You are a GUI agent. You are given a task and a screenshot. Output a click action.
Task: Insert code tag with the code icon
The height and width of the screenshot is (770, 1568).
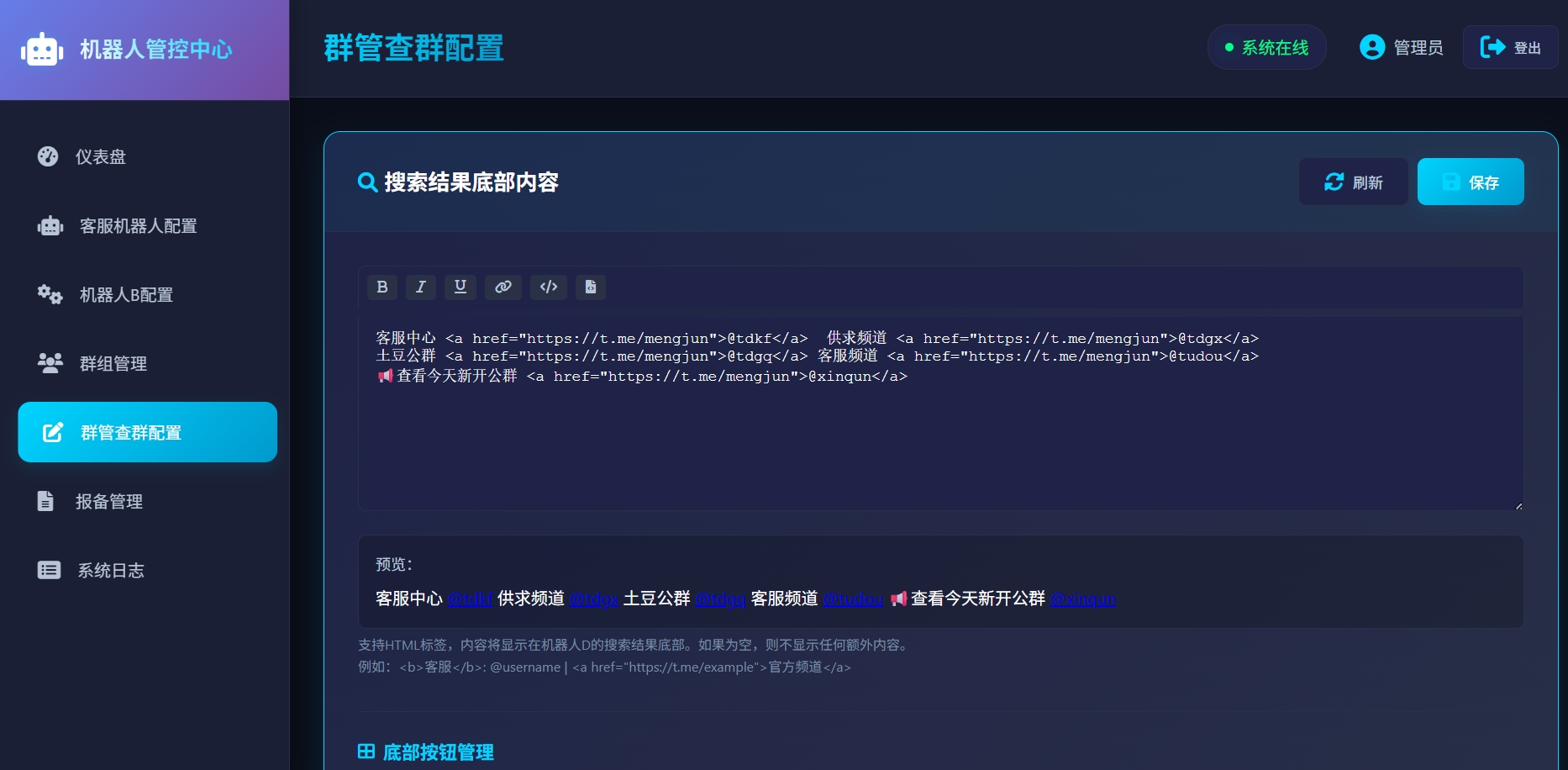(549, 287)
